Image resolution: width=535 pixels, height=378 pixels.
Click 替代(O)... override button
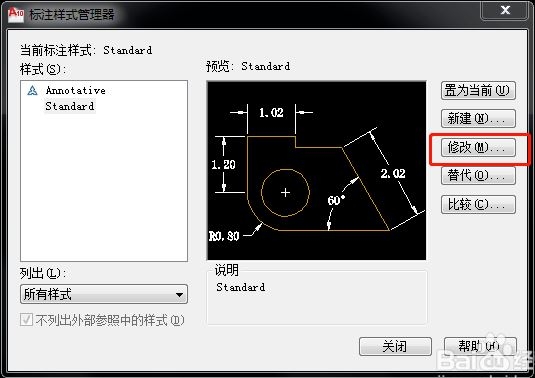[x=478, y=176]
